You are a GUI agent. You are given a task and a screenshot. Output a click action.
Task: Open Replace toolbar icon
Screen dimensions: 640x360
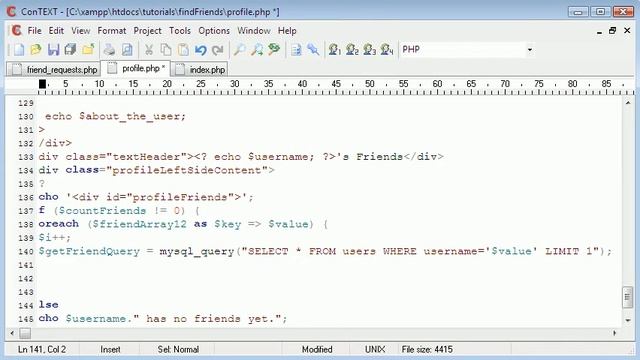(274, 50)
